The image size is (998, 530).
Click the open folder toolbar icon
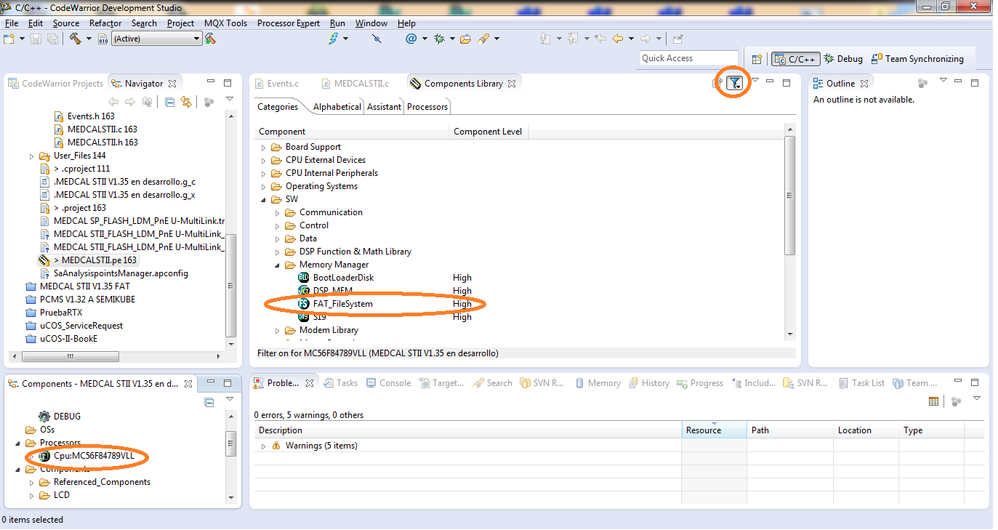pos(466,39)
